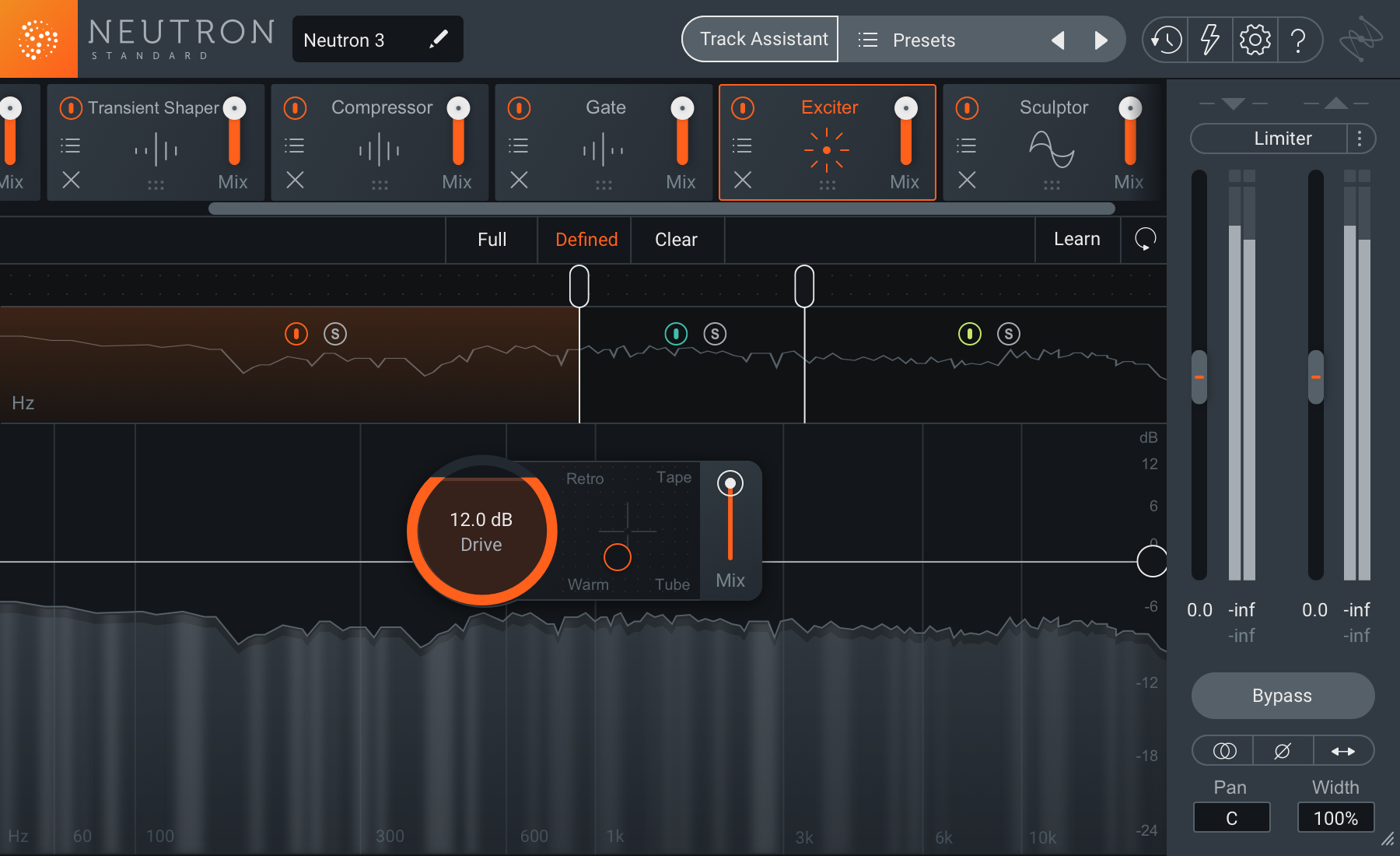The height and width of the screenshot is (856, 1400).
Task: Select the Clear exciter mode tab
Action: (676, 240)
